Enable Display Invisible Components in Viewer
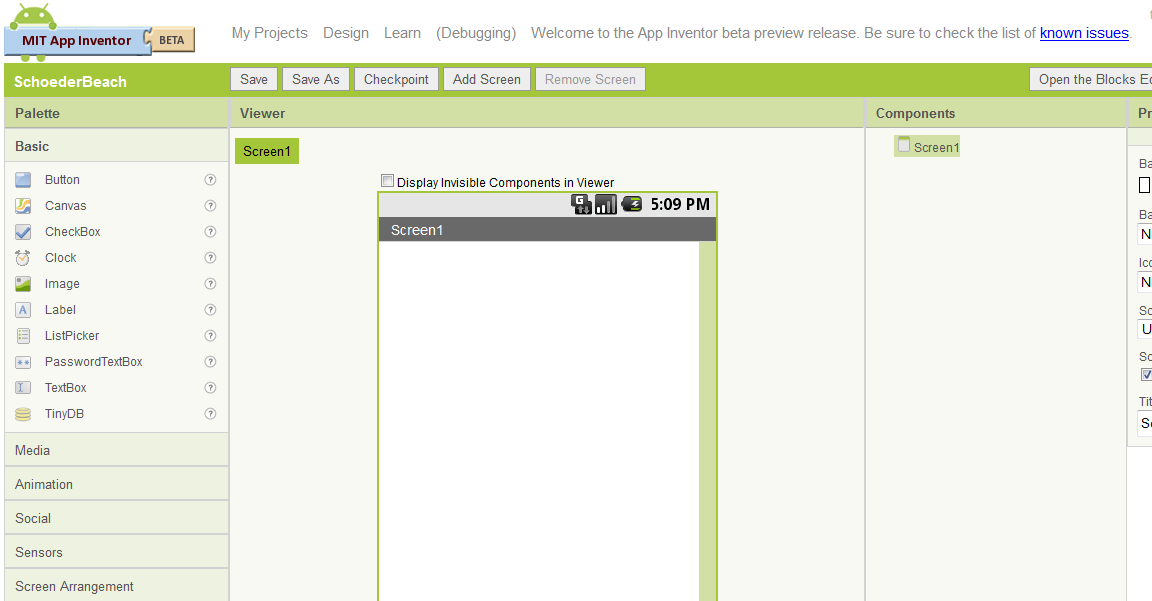 pyautogui.click(x=388, y=181)
